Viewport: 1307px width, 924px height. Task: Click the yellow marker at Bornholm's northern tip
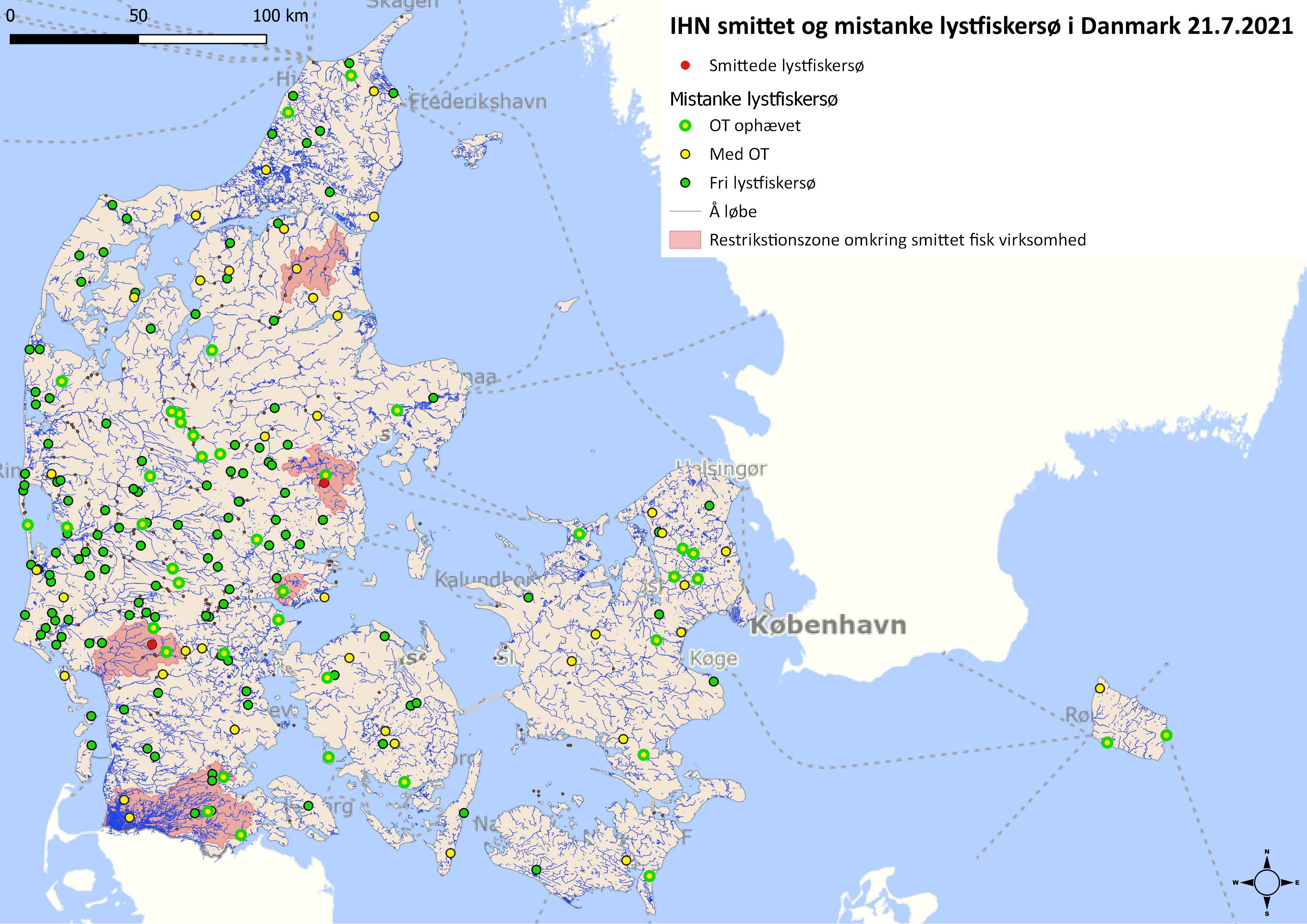pyautogui.click(x=1100, y=689)
